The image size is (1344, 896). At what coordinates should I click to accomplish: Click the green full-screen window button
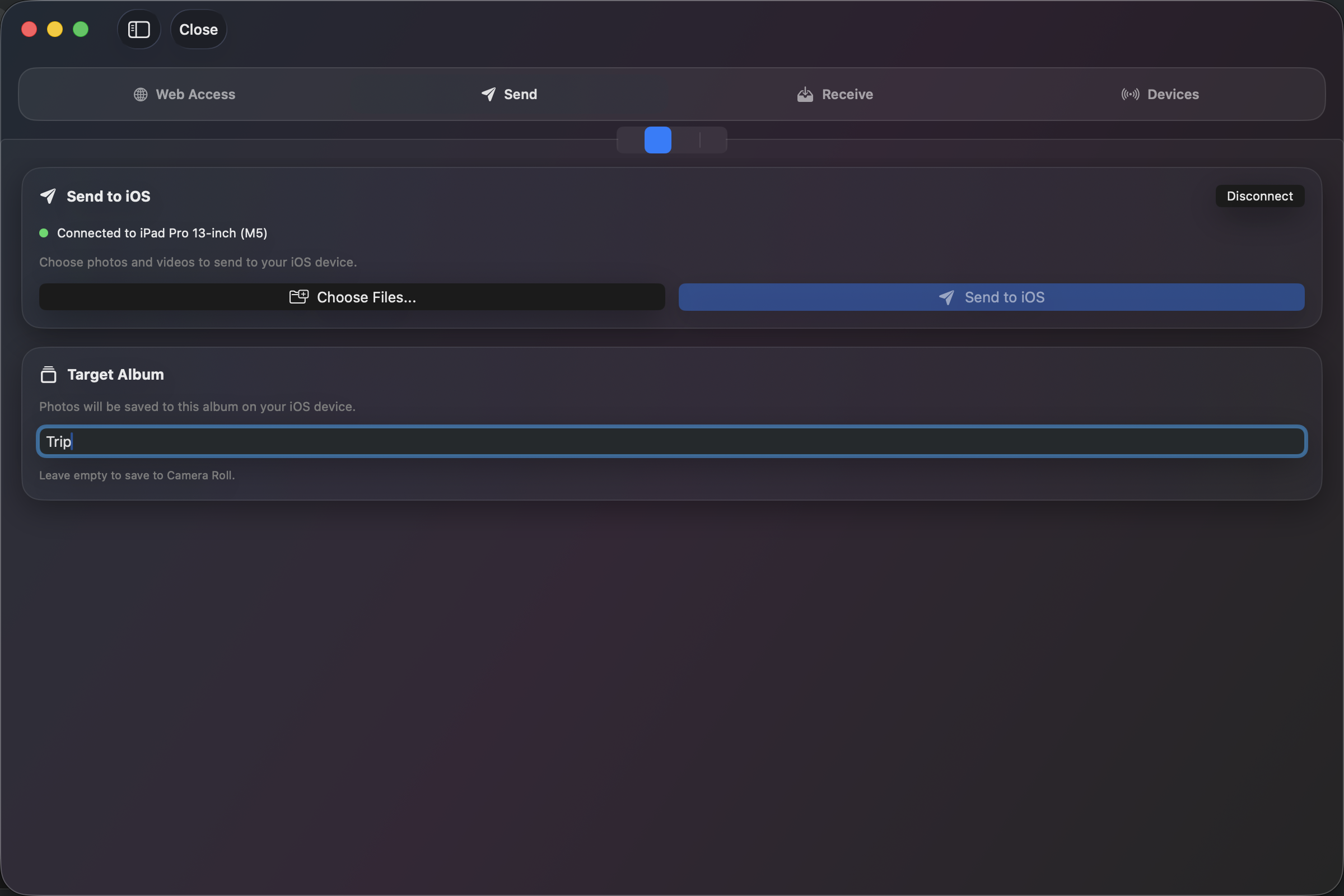pyautogui.click(x=81, y=29)
